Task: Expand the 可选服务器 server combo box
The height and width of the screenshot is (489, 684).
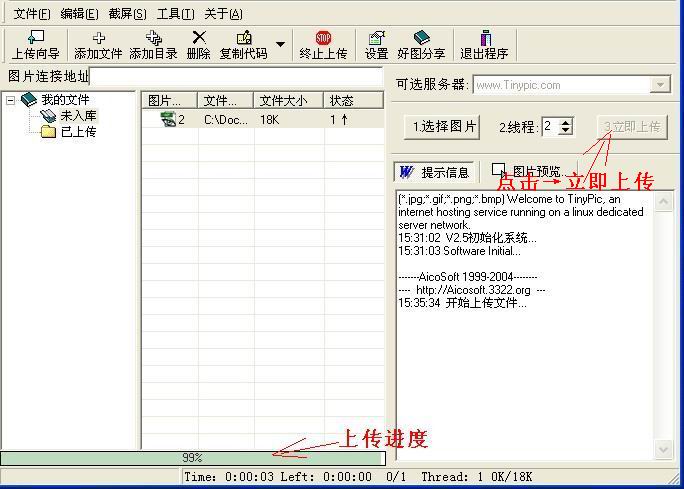Action: [660, 85]
